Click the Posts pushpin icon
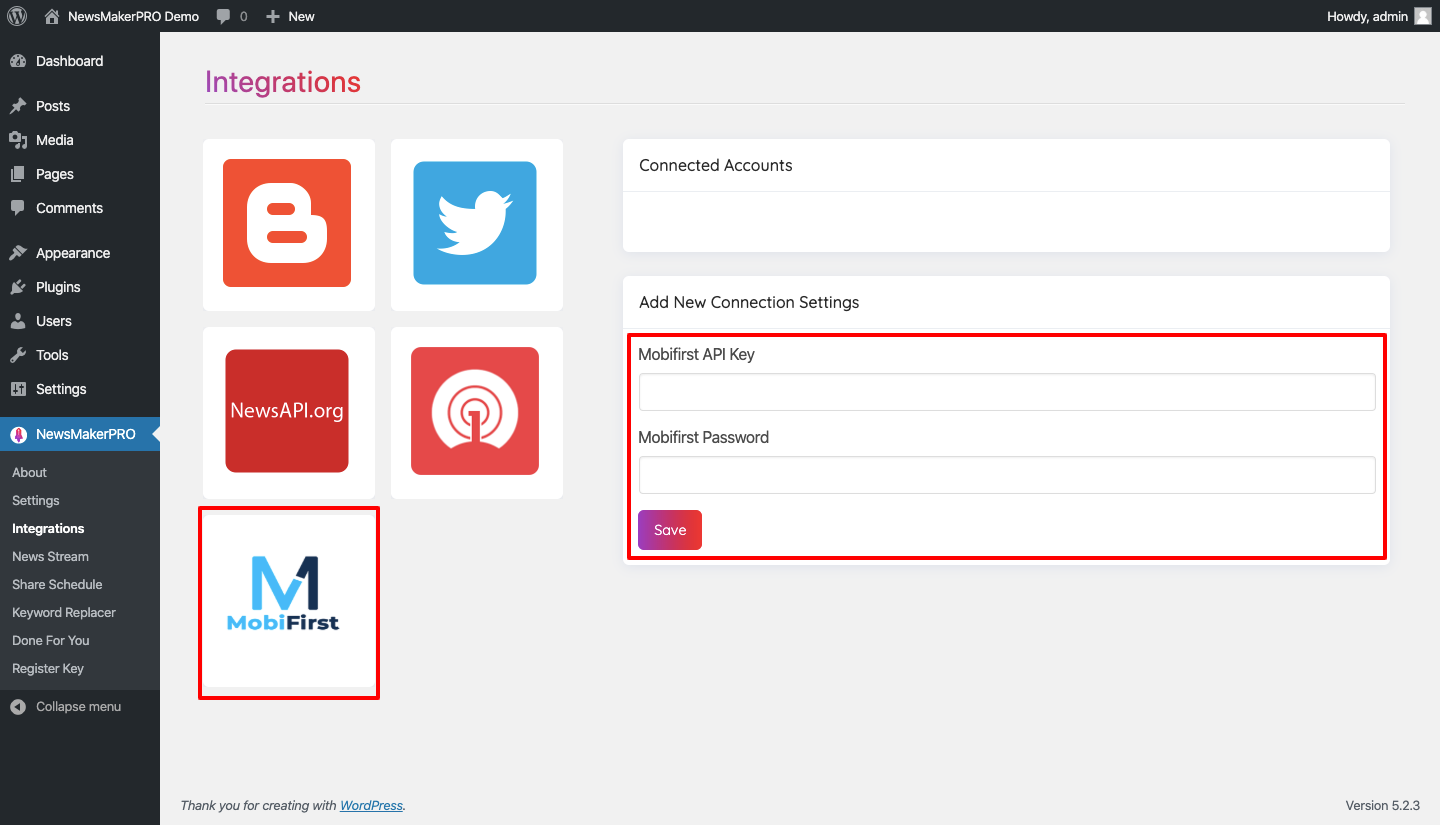The width and height of the screenshot is (1440, 825). click(x=18, y=106)
